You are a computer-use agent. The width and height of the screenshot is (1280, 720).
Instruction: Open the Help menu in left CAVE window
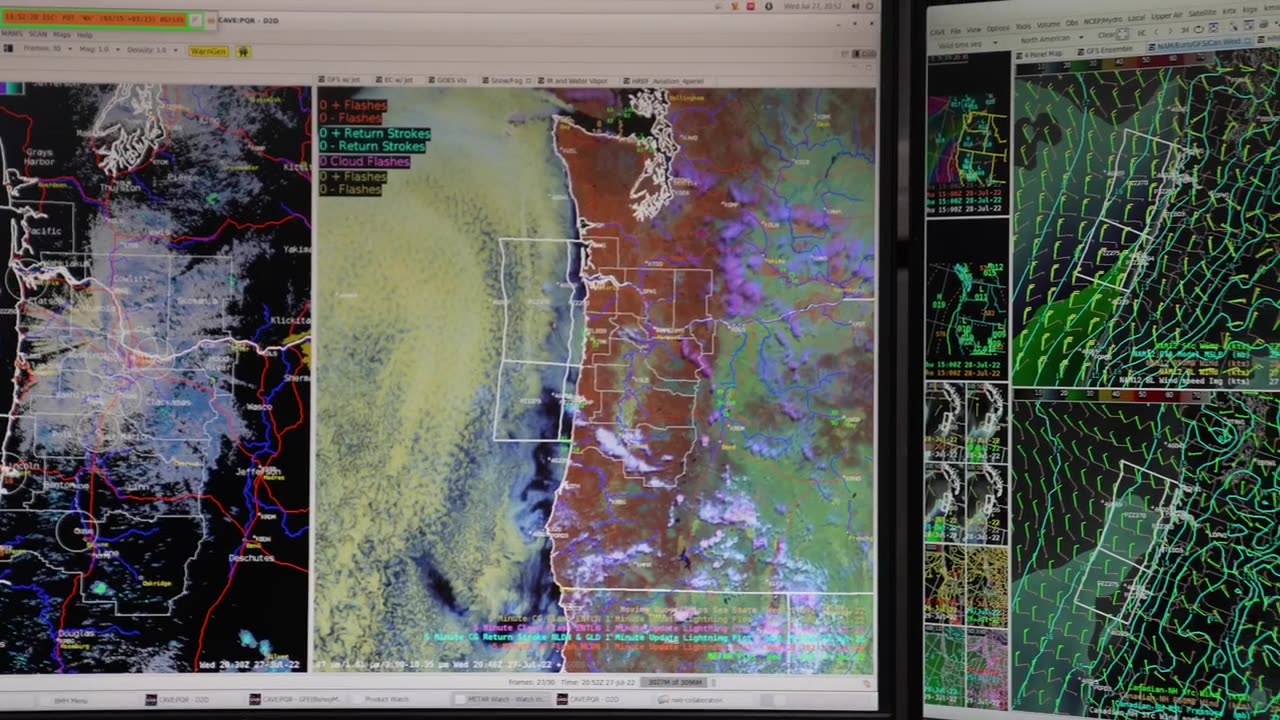coord(85,35)
